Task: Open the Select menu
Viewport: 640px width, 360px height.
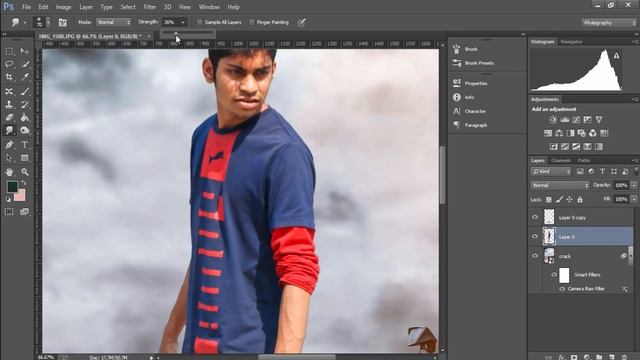Action: click(x=128, y=7)
